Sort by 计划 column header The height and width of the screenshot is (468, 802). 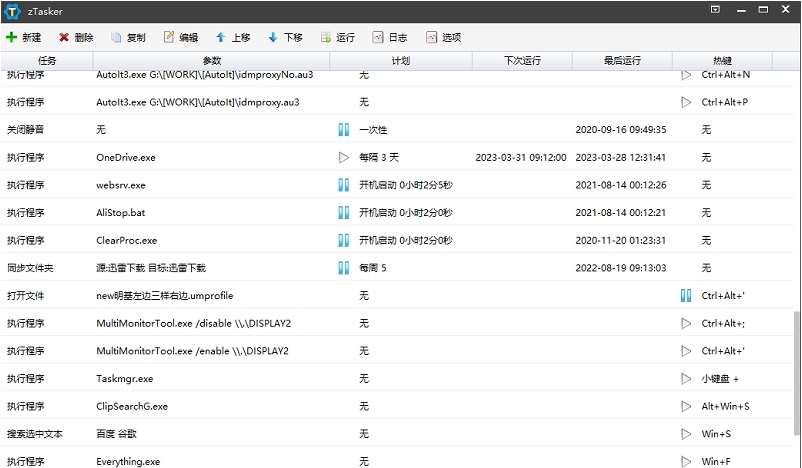(x=400, y=61)
